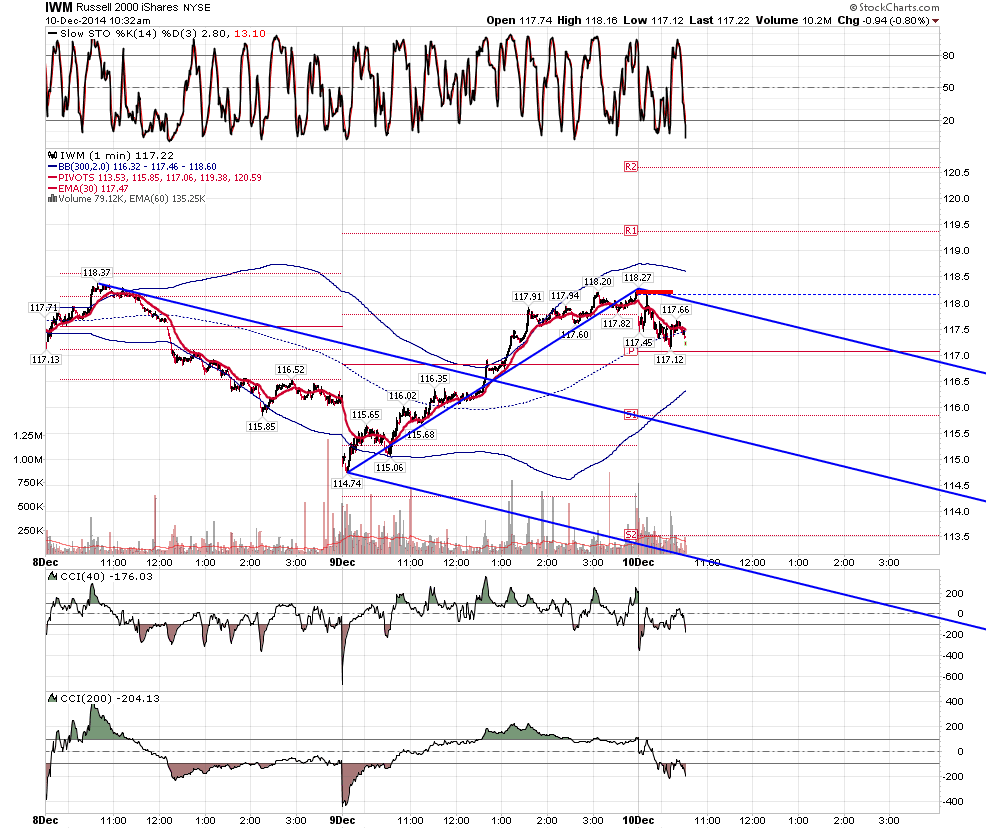Click the 10-Dec-2014 10:32am timestamp

[x=98, y=20]
